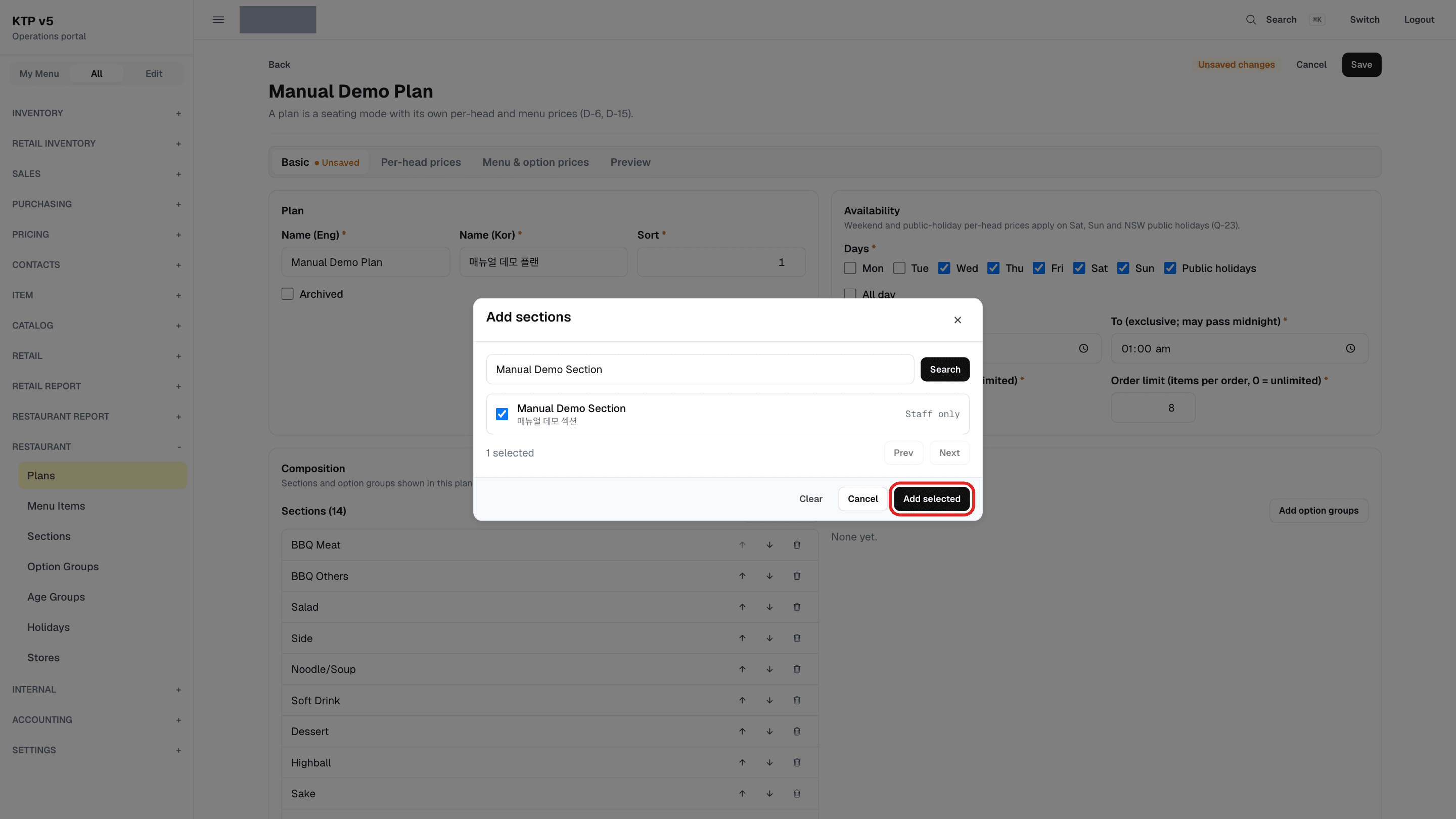Click the dialog Search button
Image resolution: width=1456 pixels, height=819 pixels.
point(945,369)
